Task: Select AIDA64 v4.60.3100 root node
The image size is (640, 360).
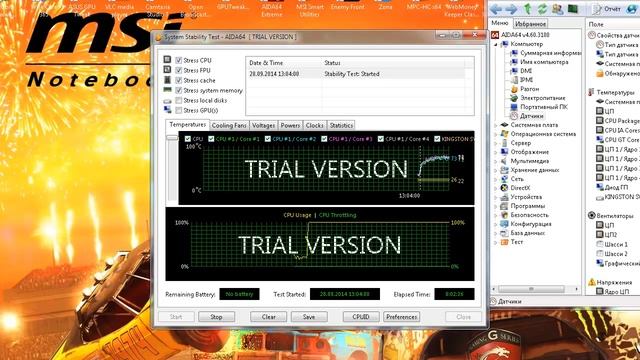Action: [525, 35]
